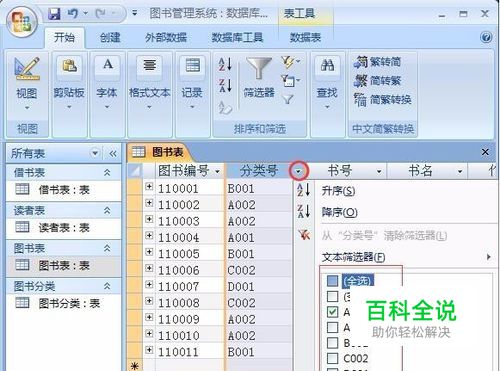Open the quick access toolbar customize arrow
500x371 pixels.
(135, 13)
